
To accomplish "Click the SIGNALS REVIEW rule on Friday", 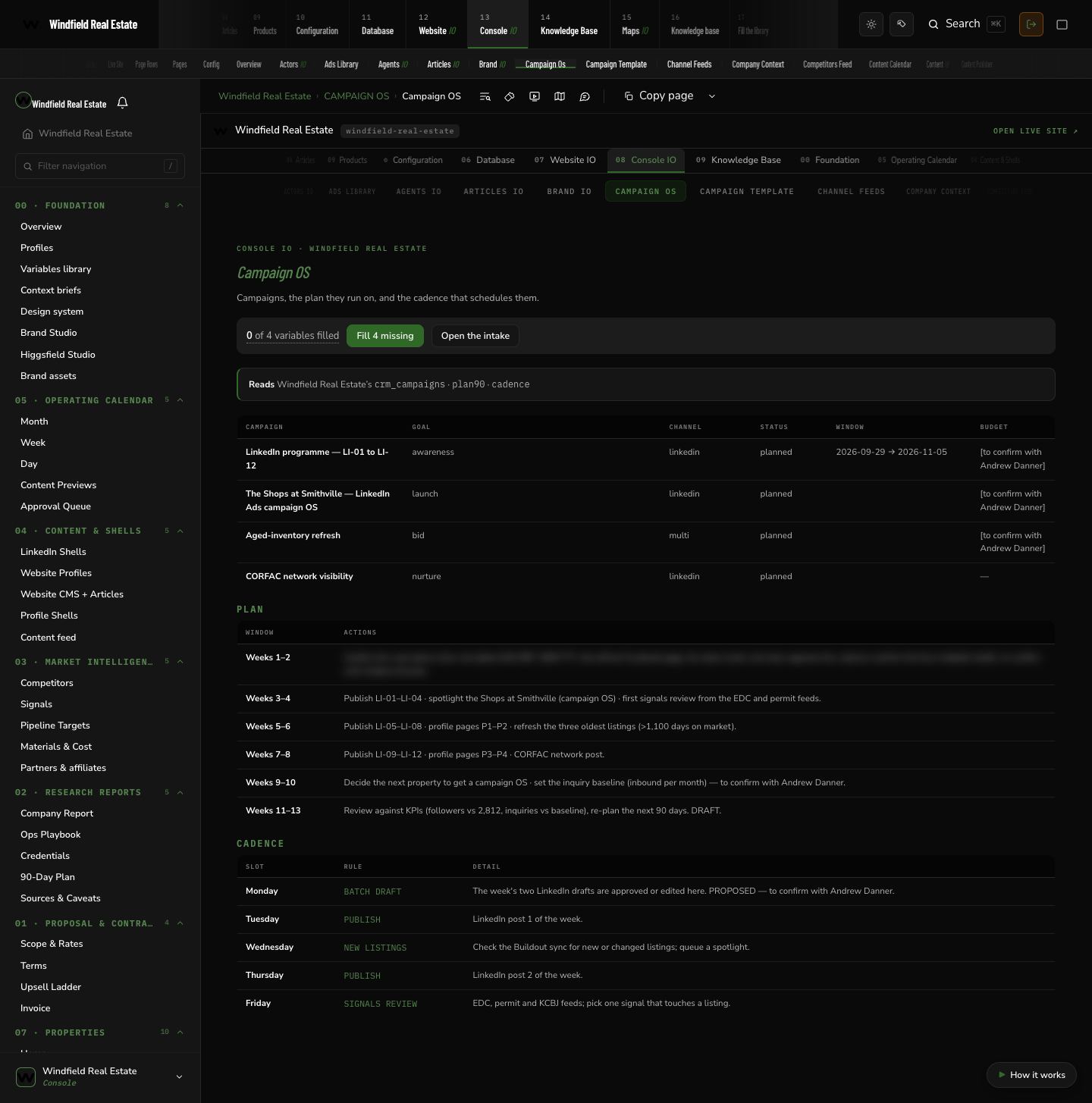I will coord(381,1004).
